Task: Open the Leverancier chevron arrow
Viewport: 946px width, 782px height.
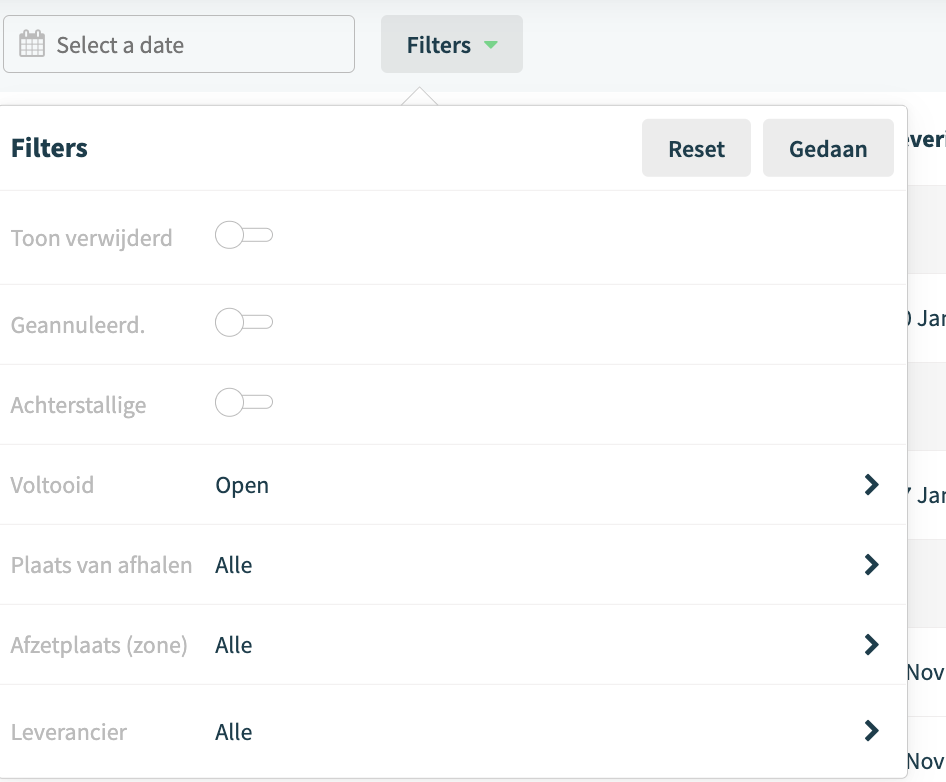Action: (871, 731)
